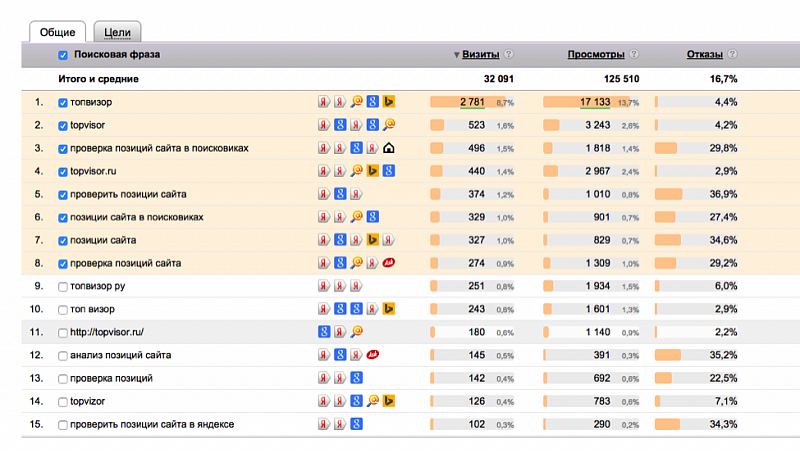800x453 pixels.
Task: Click the phrase позиции сайта в поисковиках
Action: coord(137,217)
